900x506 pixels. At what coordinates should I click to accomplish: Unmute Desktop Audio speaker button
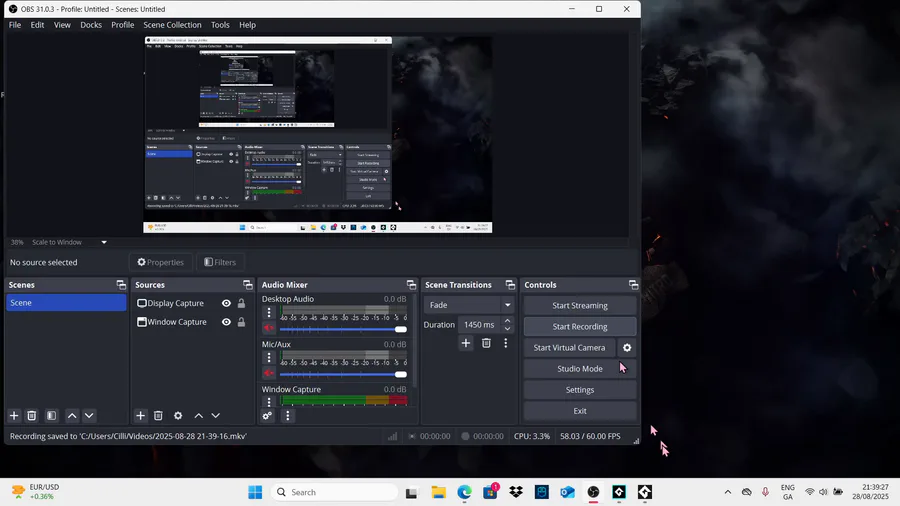point(269,328)
